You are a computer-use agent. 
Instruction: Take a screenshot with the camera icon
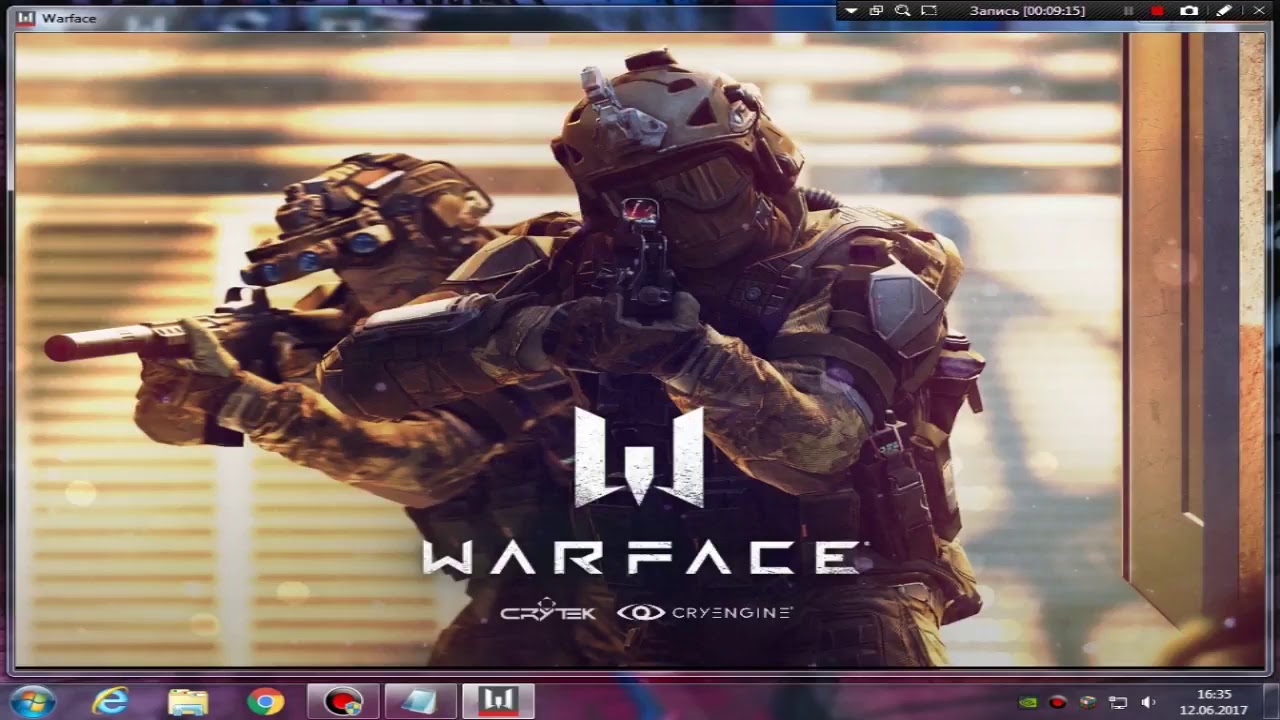click(1189, 11)
